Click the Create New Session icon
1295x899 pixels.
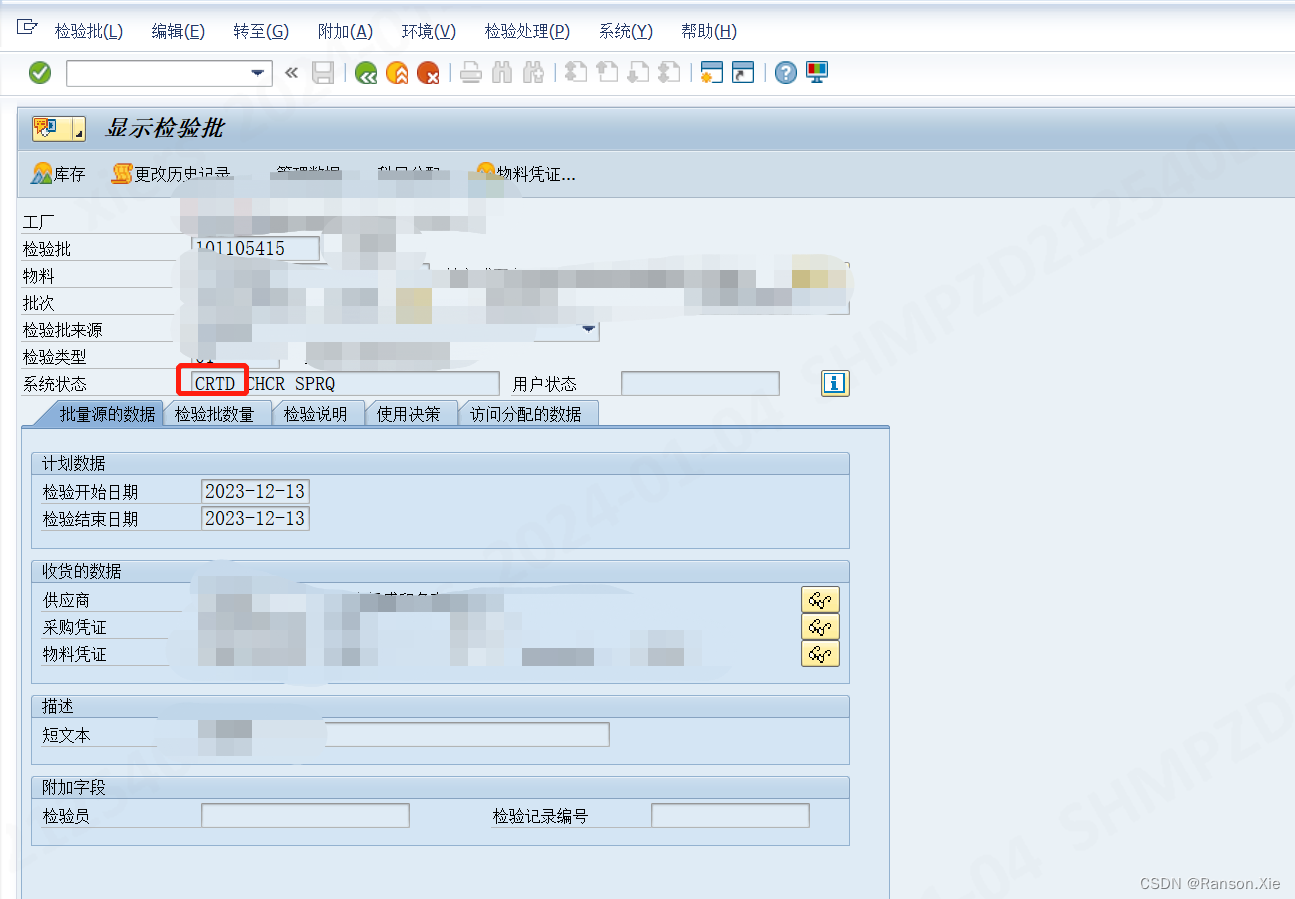[x=711, y=73]
